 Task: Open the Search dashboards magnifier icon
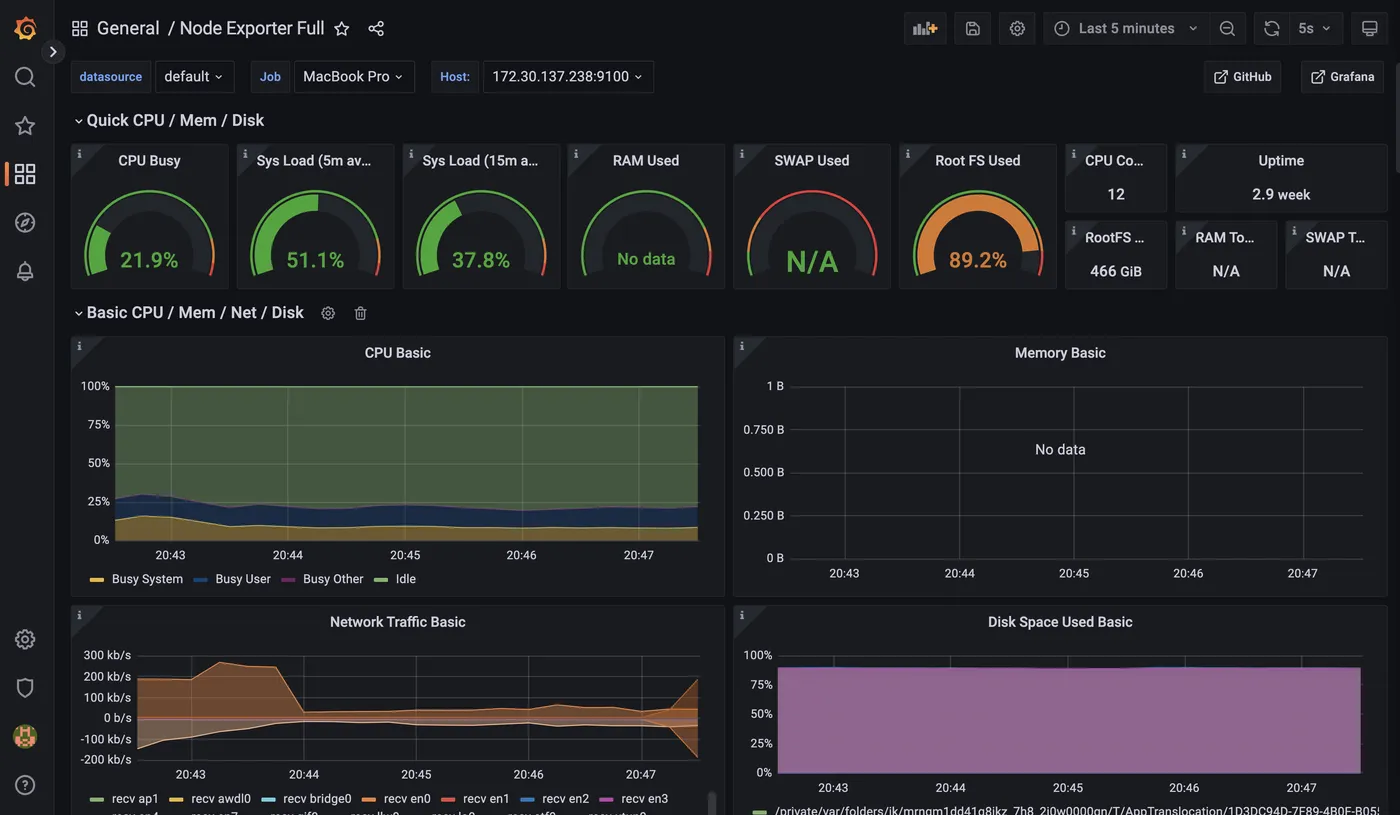pos(25,77)
